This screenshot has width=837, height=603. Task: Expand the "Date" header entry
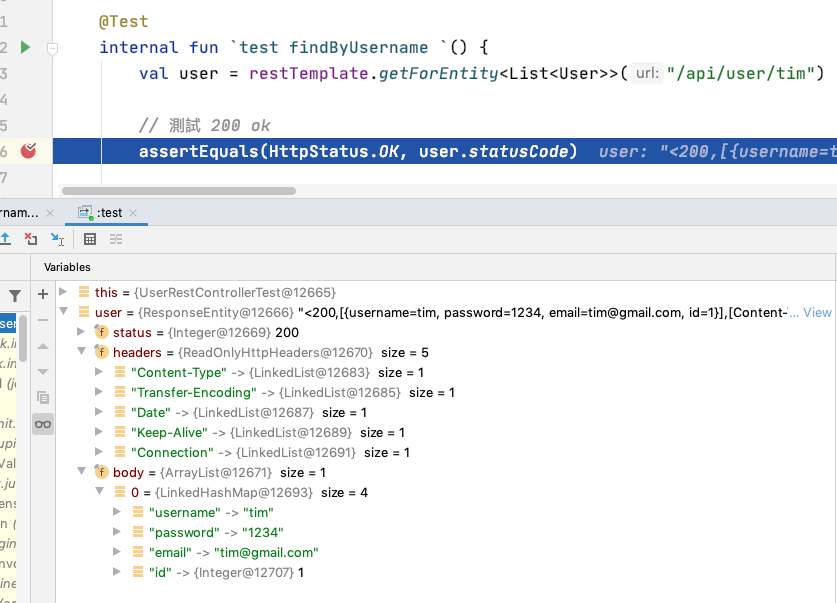click(x=99, y=411)
